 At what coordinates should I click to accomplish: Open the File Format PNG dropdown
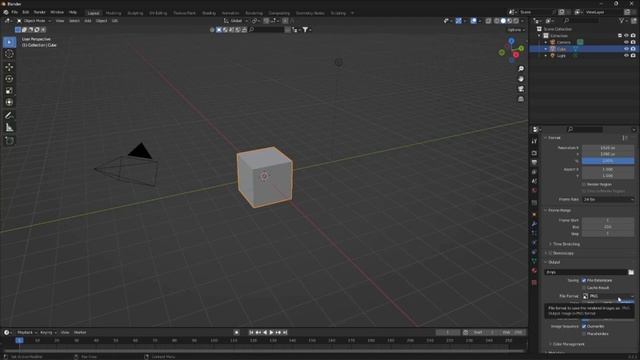click(608, 296)
